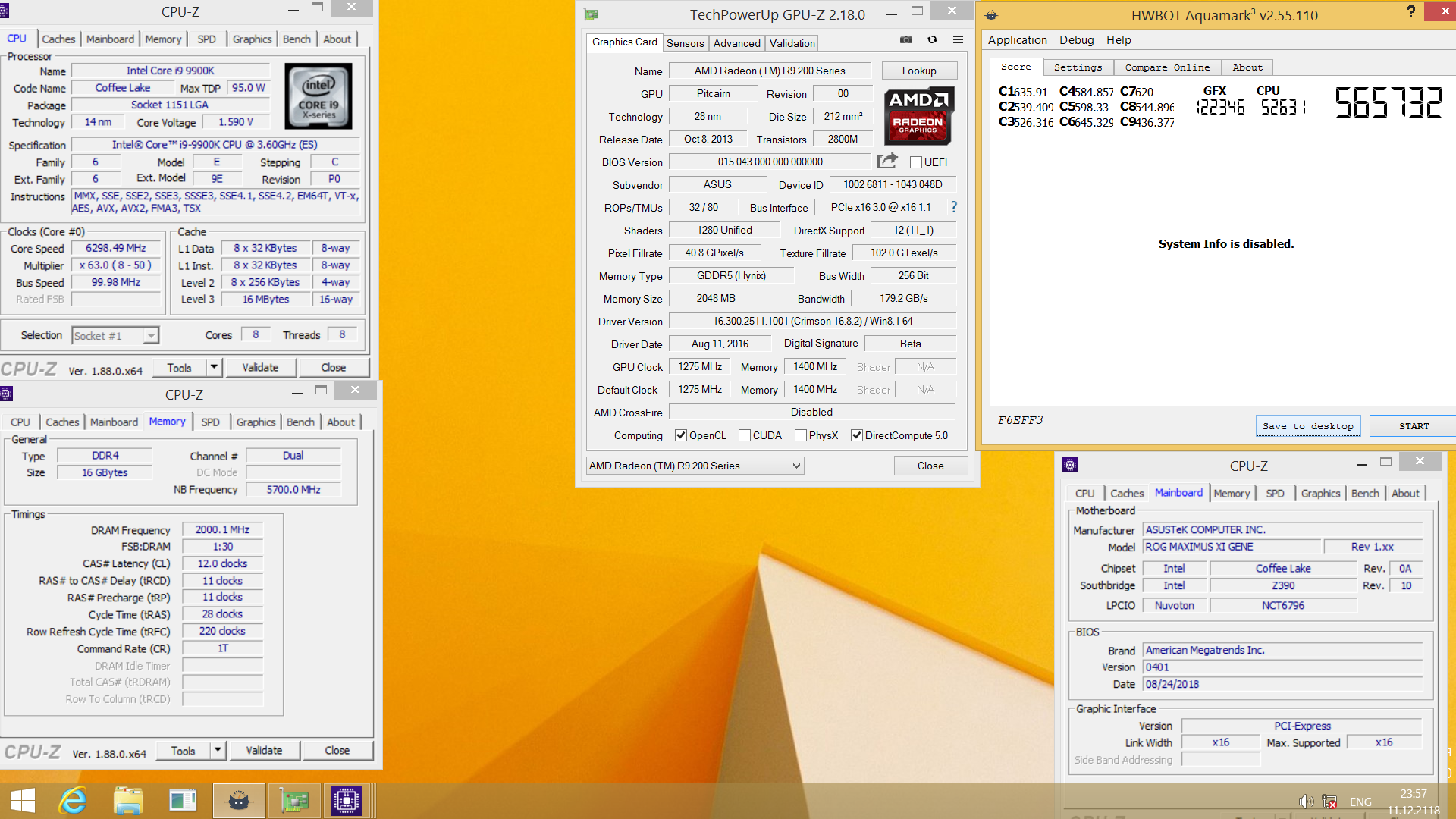
Task: Switch to Aquamark in the taskbar
Action: [239, 801]
